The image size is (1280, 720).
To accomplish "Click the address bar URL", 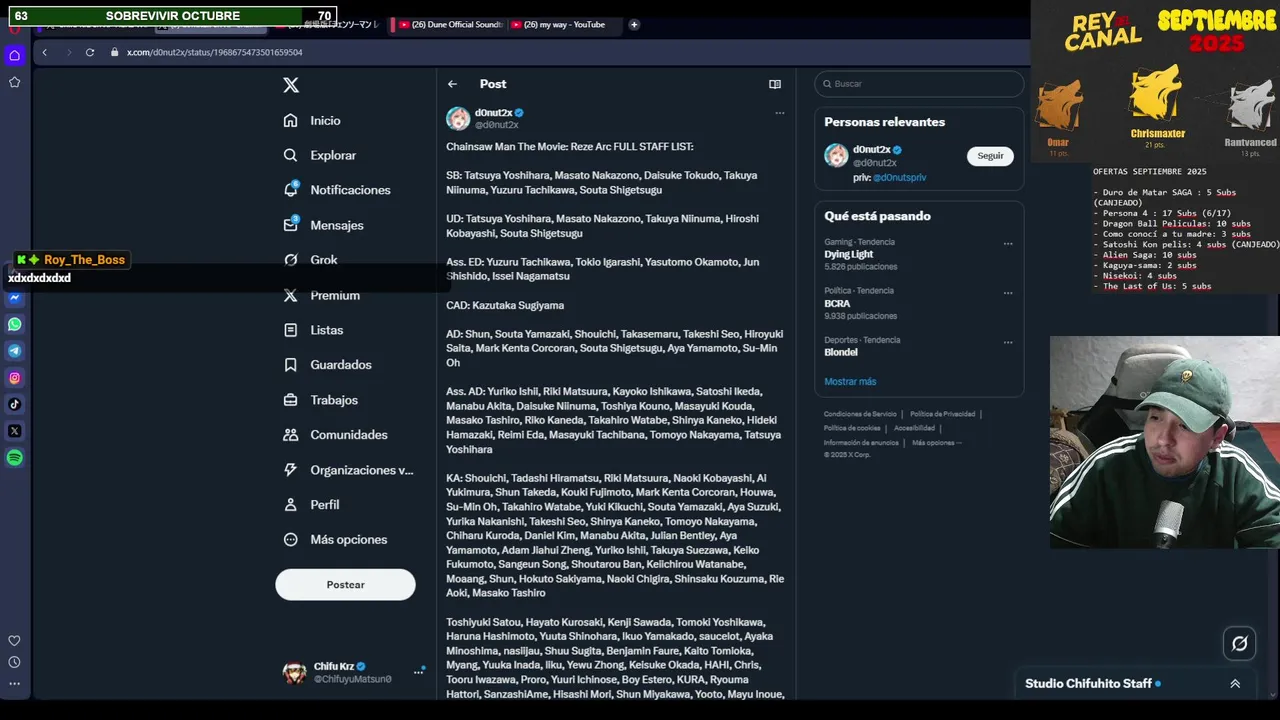I will point(214,52).
